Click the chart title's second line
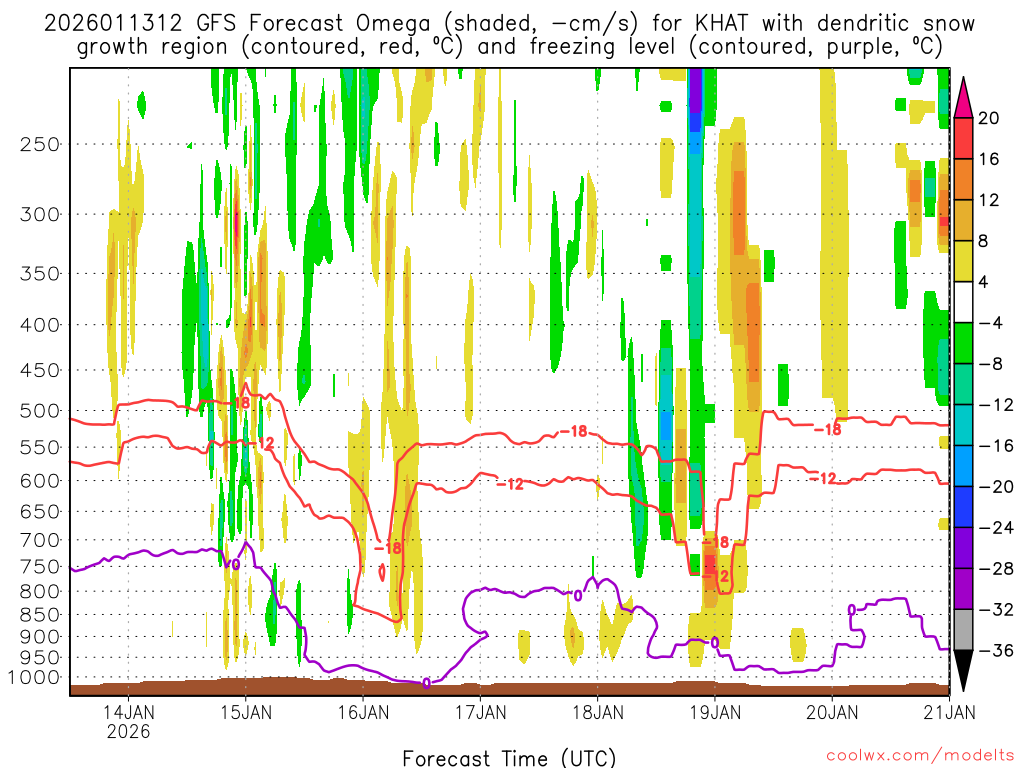Screen dimensions: 1024x768 pos(510,47)
